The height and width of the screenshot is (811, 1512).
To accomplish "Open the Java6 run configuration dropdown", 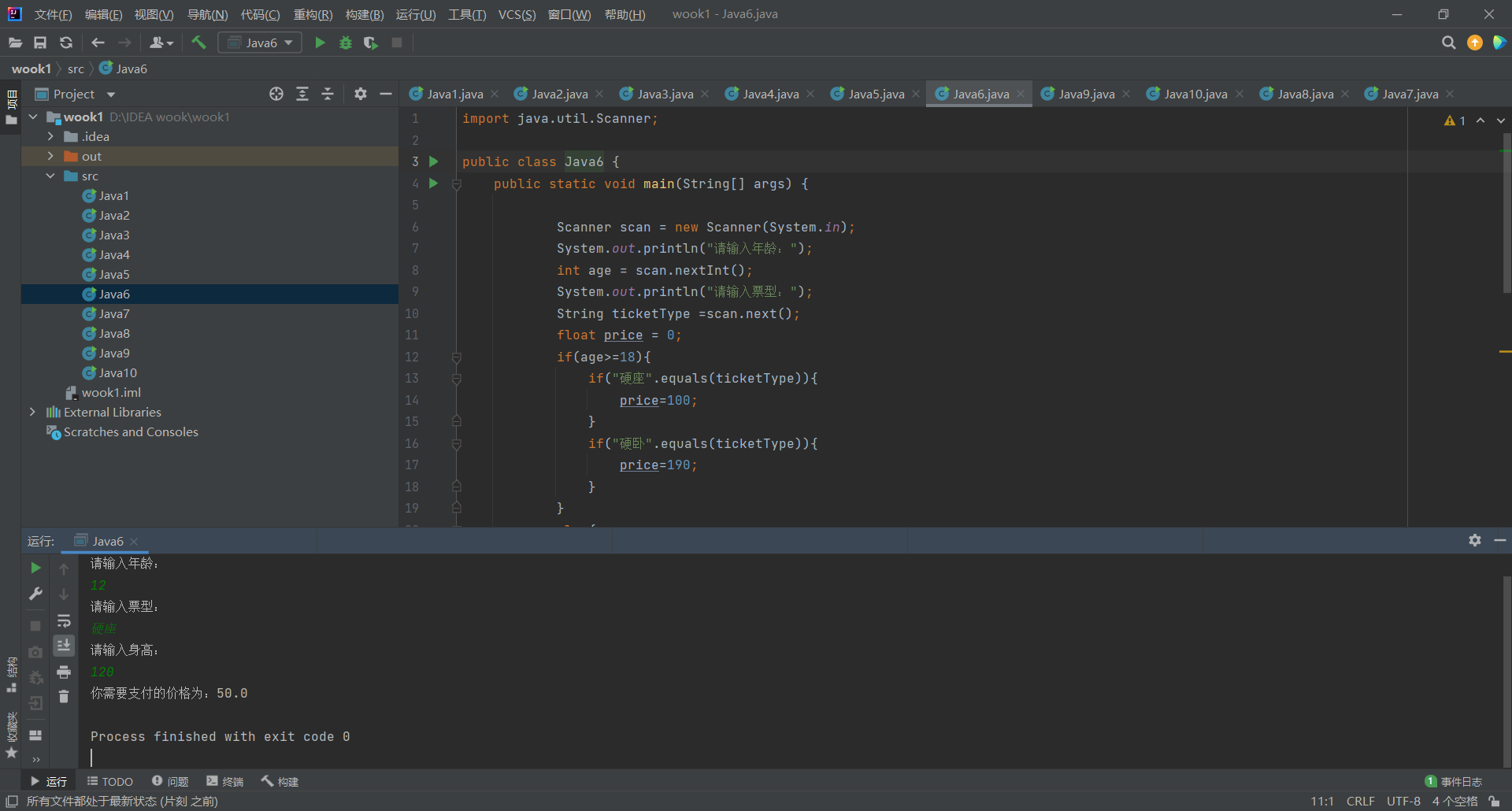I will 260,43.
